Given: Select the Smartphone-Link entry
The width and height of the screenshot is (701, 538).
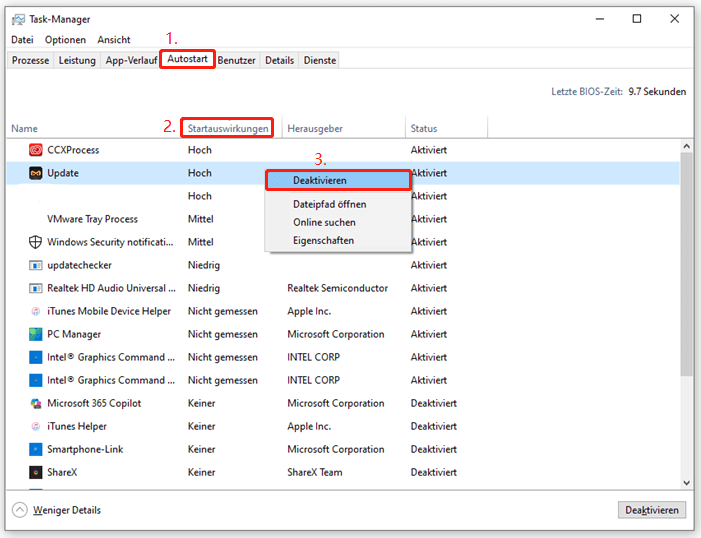Looking at the screenshot, I should pyautogui.click(x=85, y=449).
